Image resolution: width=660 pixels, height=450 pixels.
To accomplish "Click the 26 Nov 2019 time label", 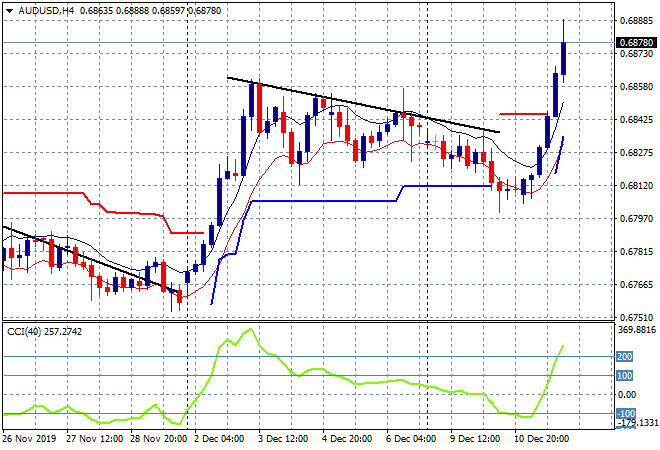I will pyautogui.click(x=29, y=439).
